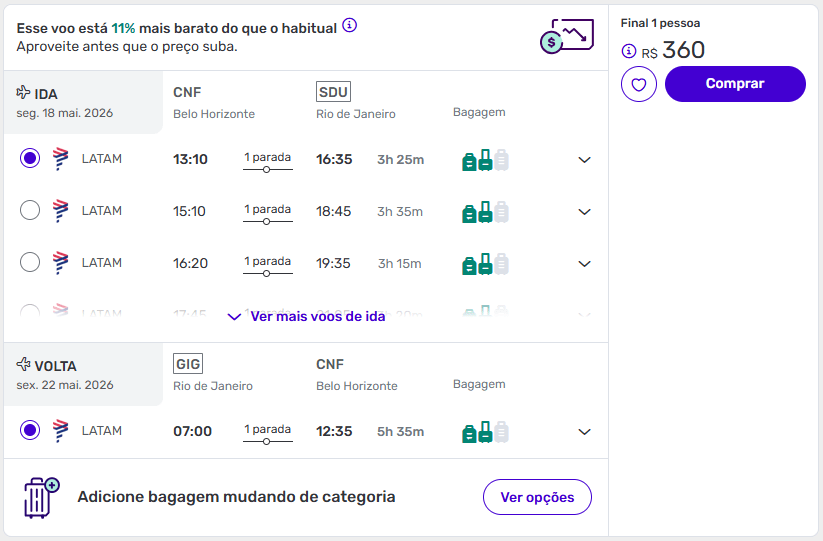
Task: Click baggage icons for 15:10 flight
Action: click(485, 212)
